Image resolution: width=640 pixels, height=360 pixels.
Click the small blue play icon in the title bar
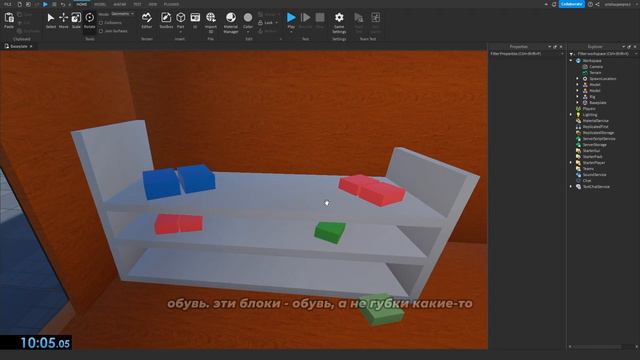coord(45,4)
